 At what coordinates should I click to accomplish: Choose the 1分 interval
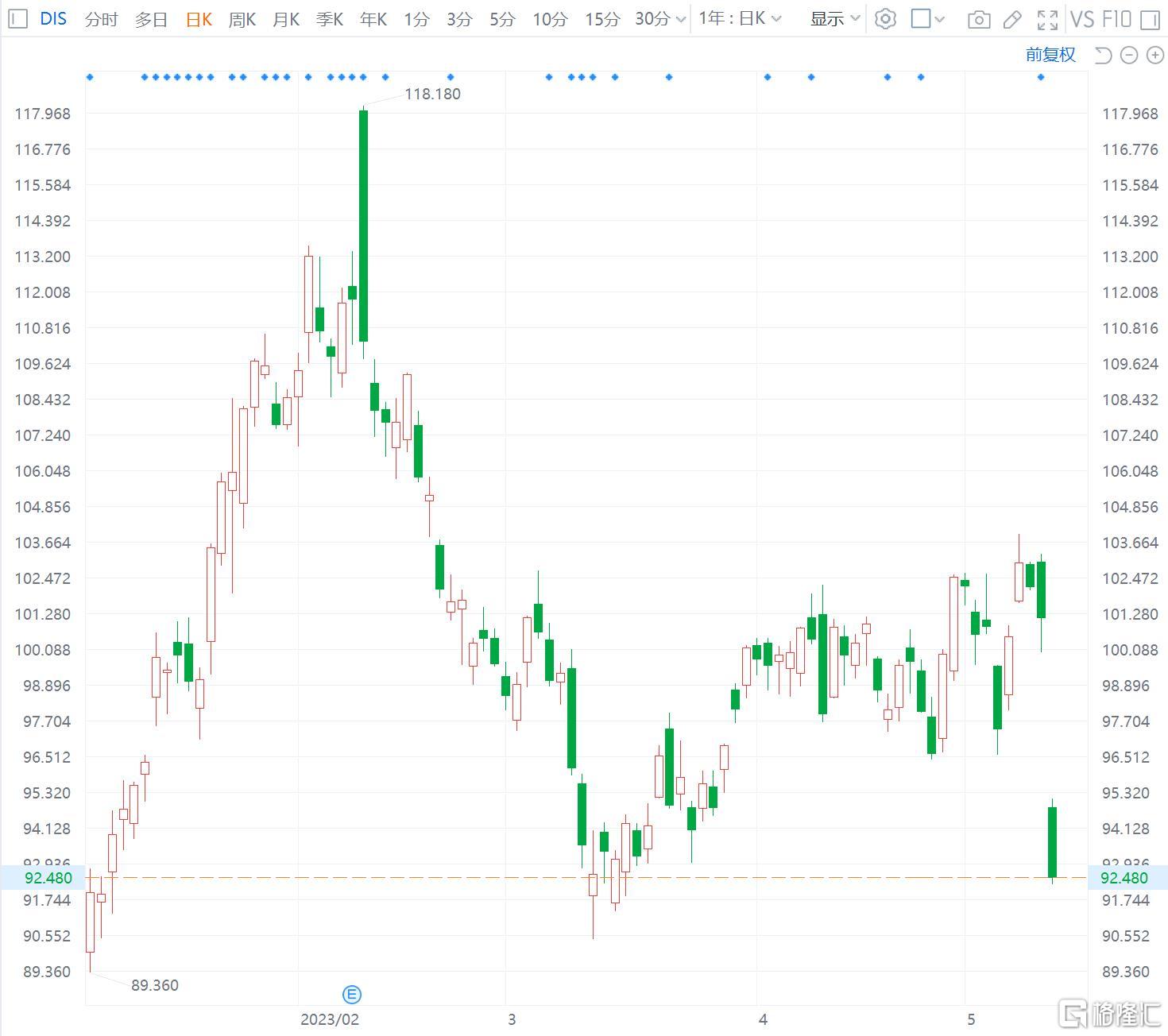pos(416,19)
